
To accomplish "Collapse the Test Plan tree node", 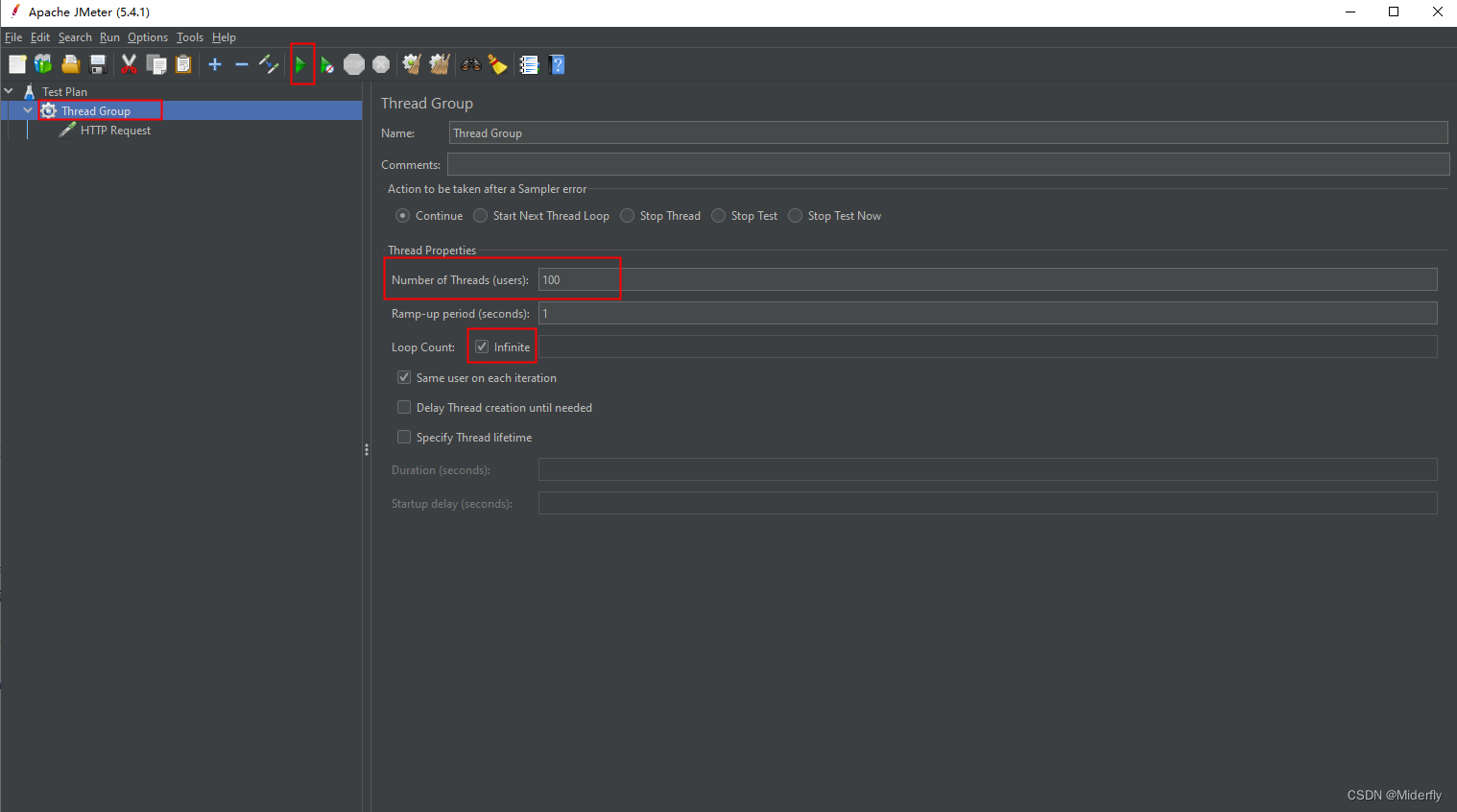I will click(9, 91).
